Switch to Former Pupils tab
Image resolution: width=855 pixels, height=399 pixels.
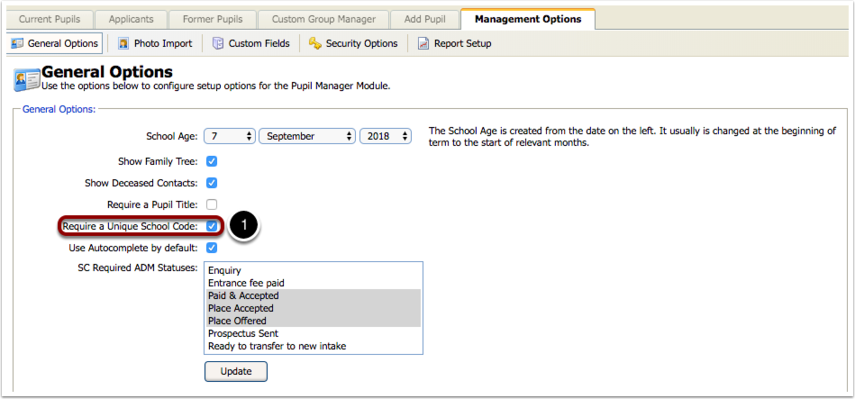[212, 19]
